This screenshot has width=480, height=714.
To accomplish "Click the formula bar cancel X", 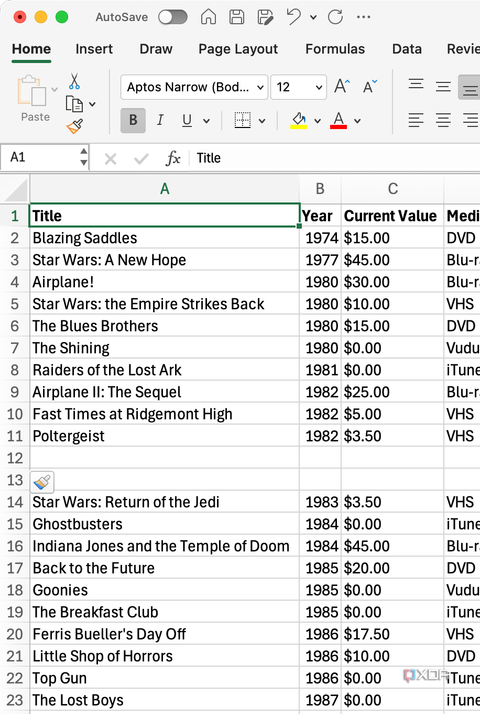I will tap(111, 159).
